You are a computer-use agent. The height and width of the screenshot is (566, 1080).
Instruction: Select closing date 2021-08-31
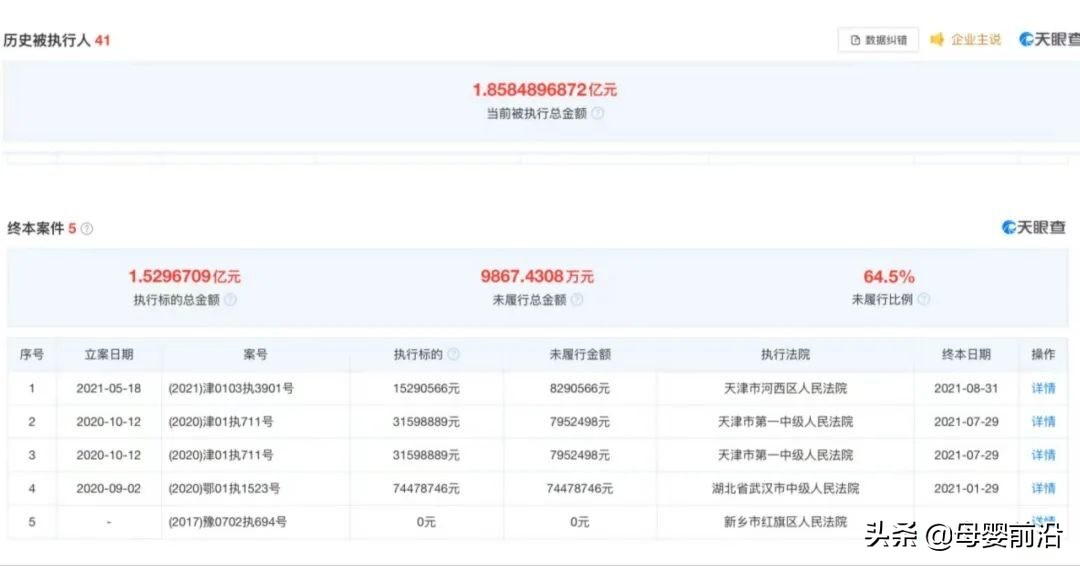966,388
